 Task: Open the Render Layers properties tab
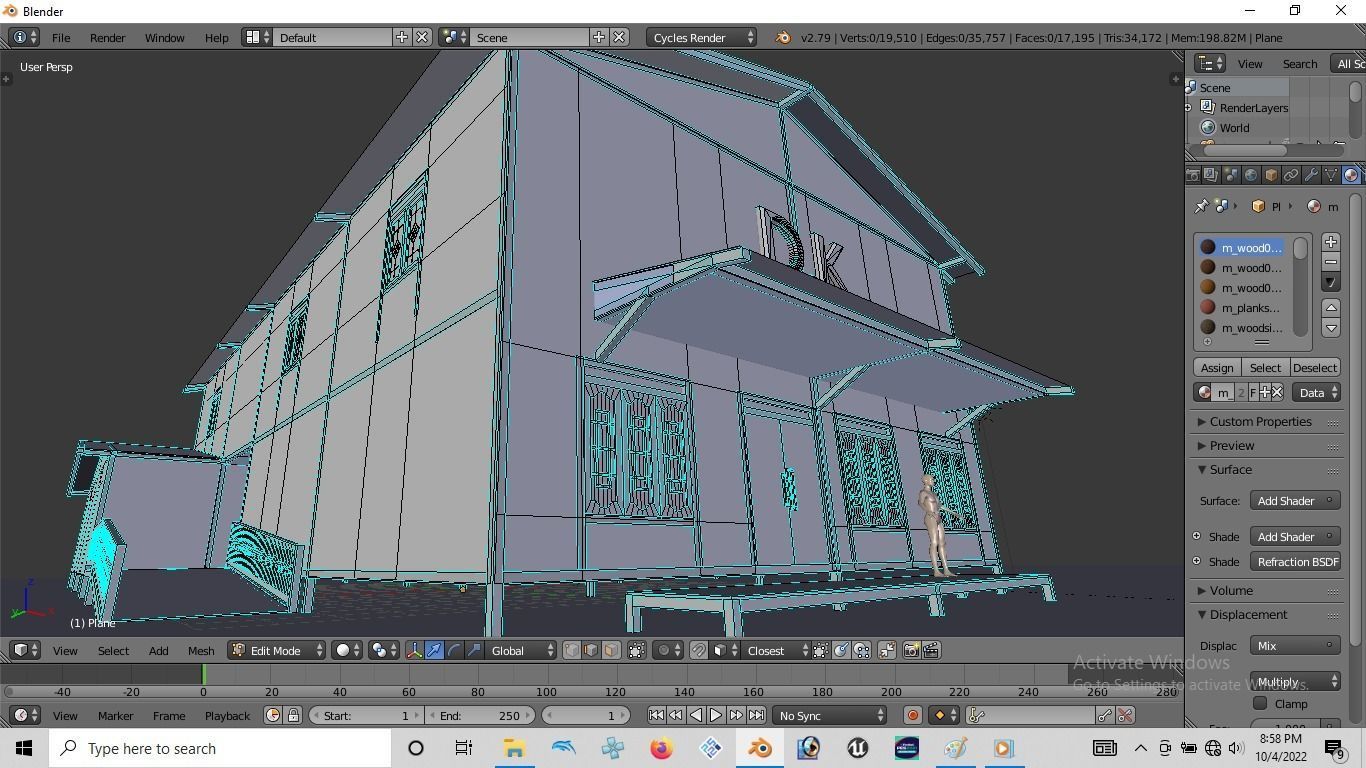pyautogui.click(x=1211, y=175)
